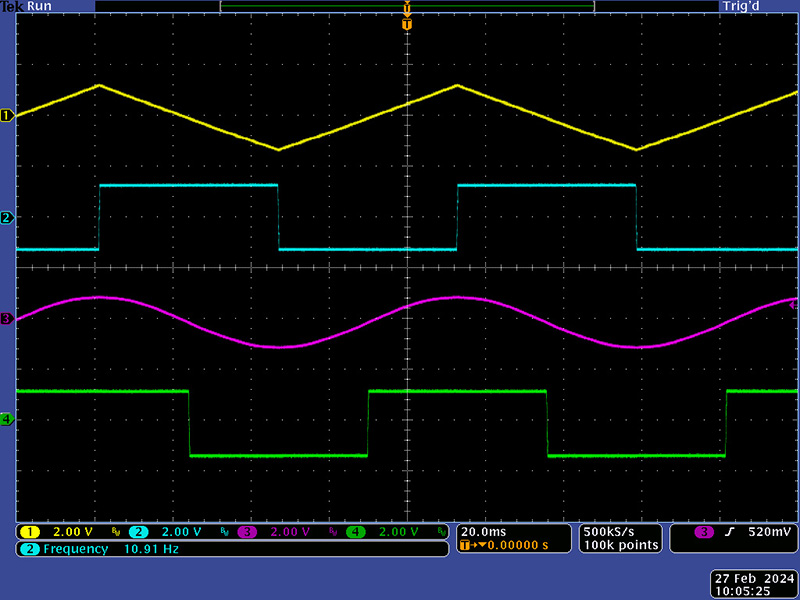Toggle the Run acquisition status indicator

[38, 6]
